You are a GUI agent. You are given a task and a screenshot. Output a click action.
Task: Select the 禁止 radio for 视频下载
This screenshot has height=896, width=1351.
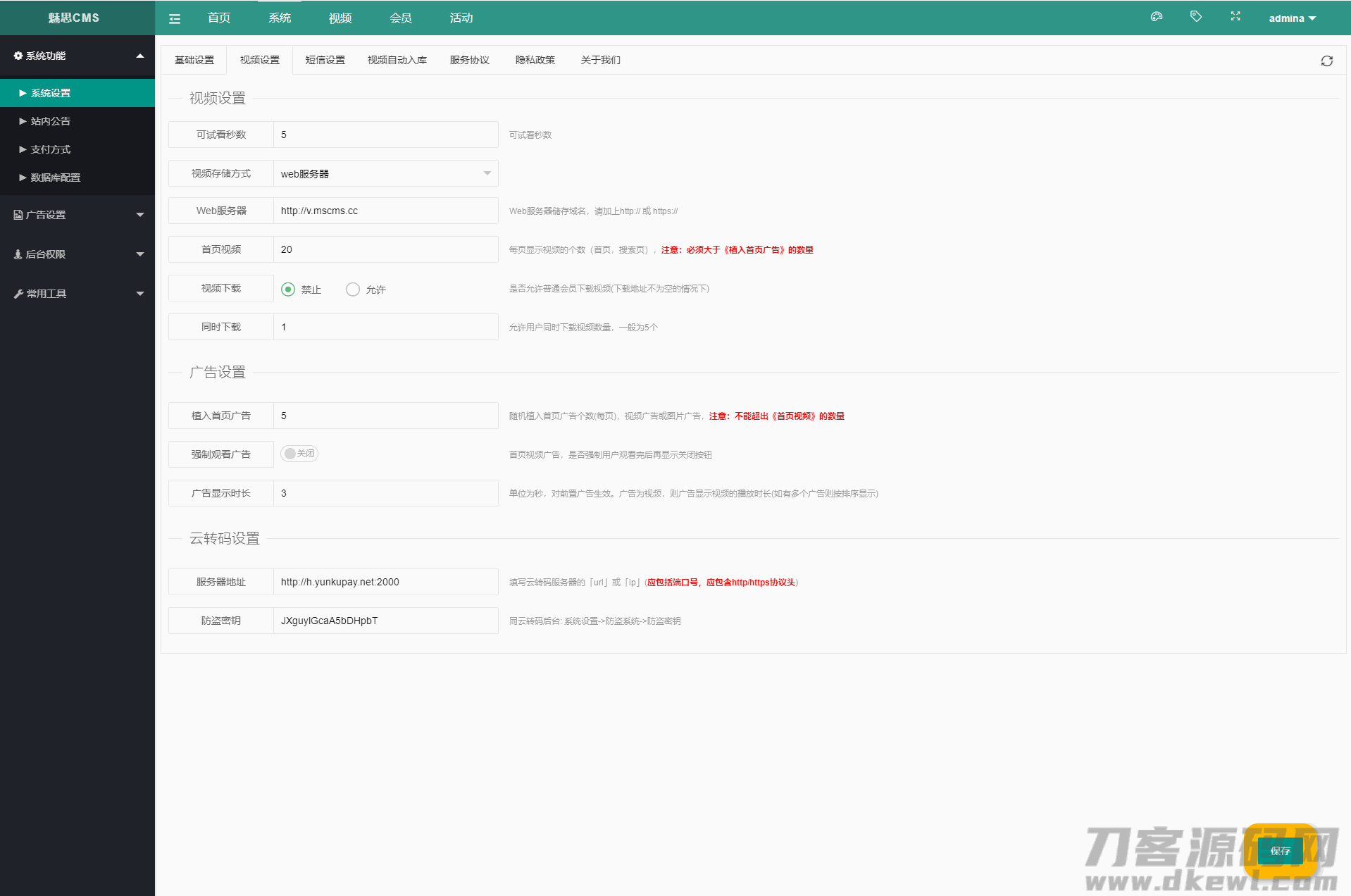(x=288, y=290)
